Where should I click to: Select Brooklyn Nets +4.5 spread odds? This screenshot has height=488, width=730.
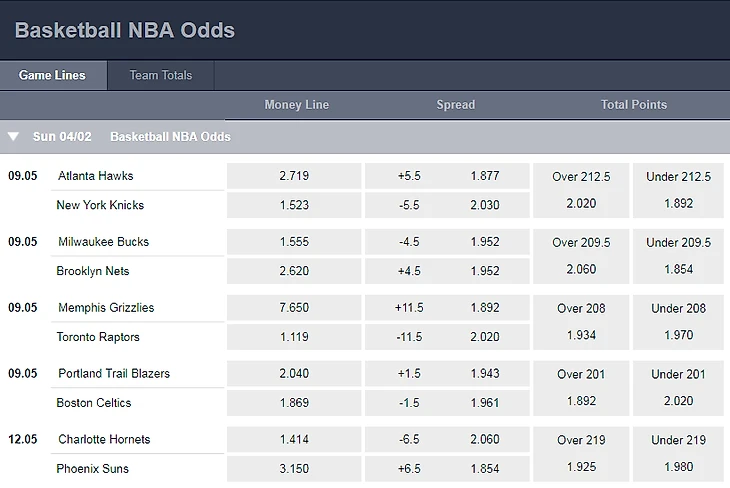click(447, 271)
